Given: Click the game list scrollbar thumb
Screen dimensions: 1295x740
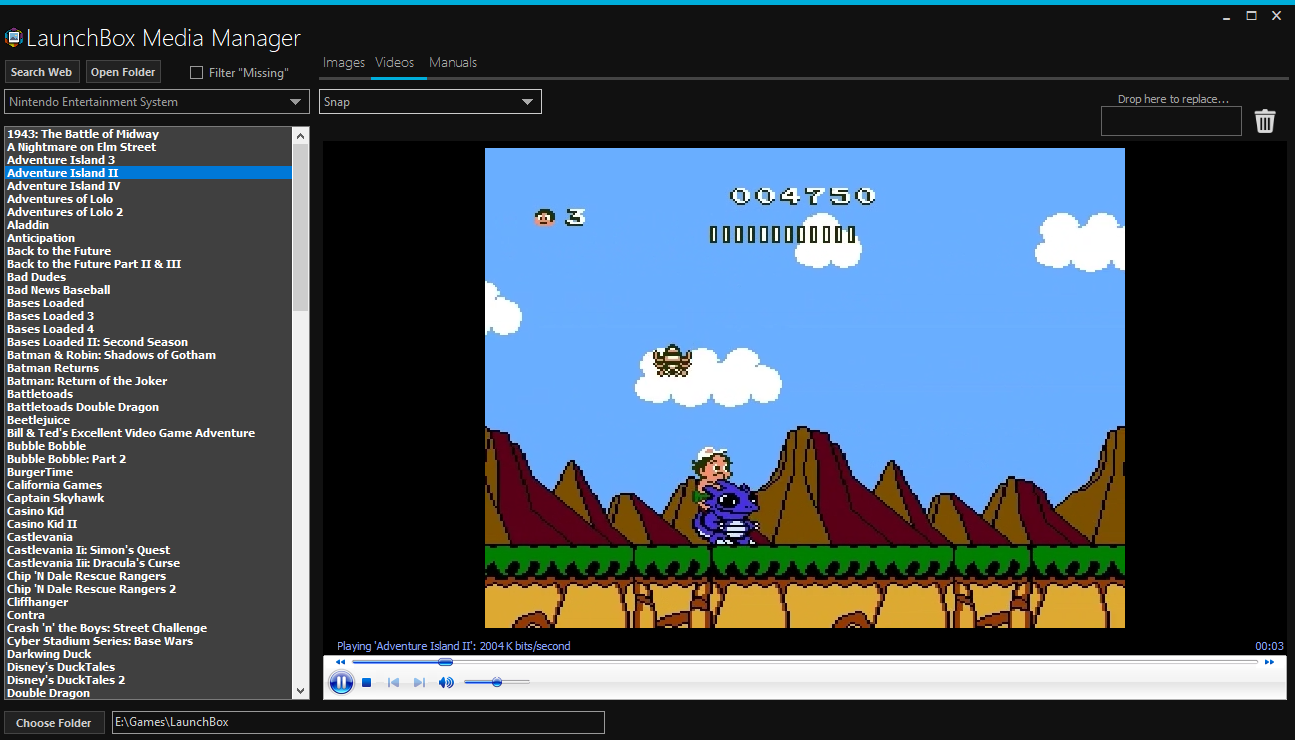Looking at the screenshot, I should [x=301, y=226].
